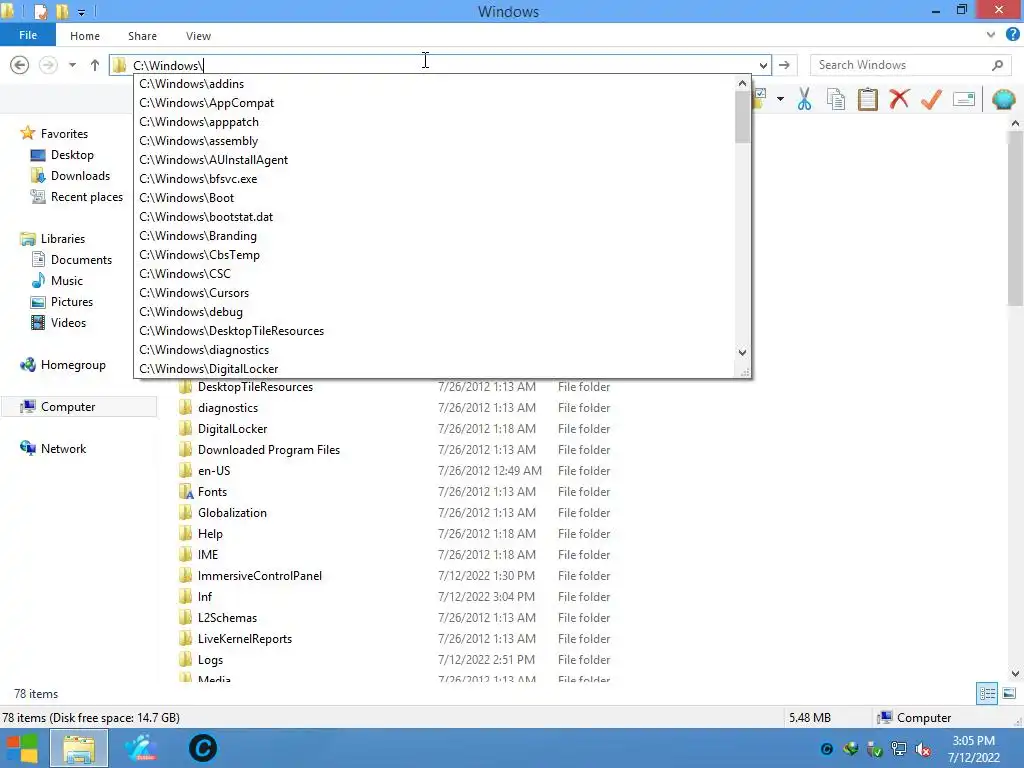This screenshot has height=768, width=1024.
Task: Switch to the View ribbon tab
Action: [x=198, y=36]
